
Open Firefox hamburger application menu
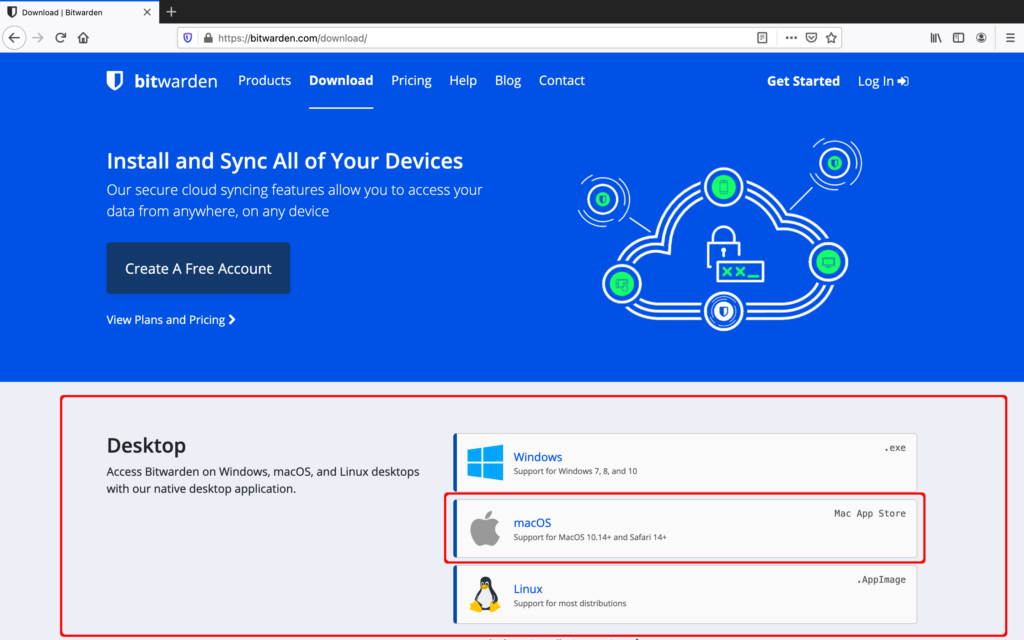click(x=1010, y=38)
